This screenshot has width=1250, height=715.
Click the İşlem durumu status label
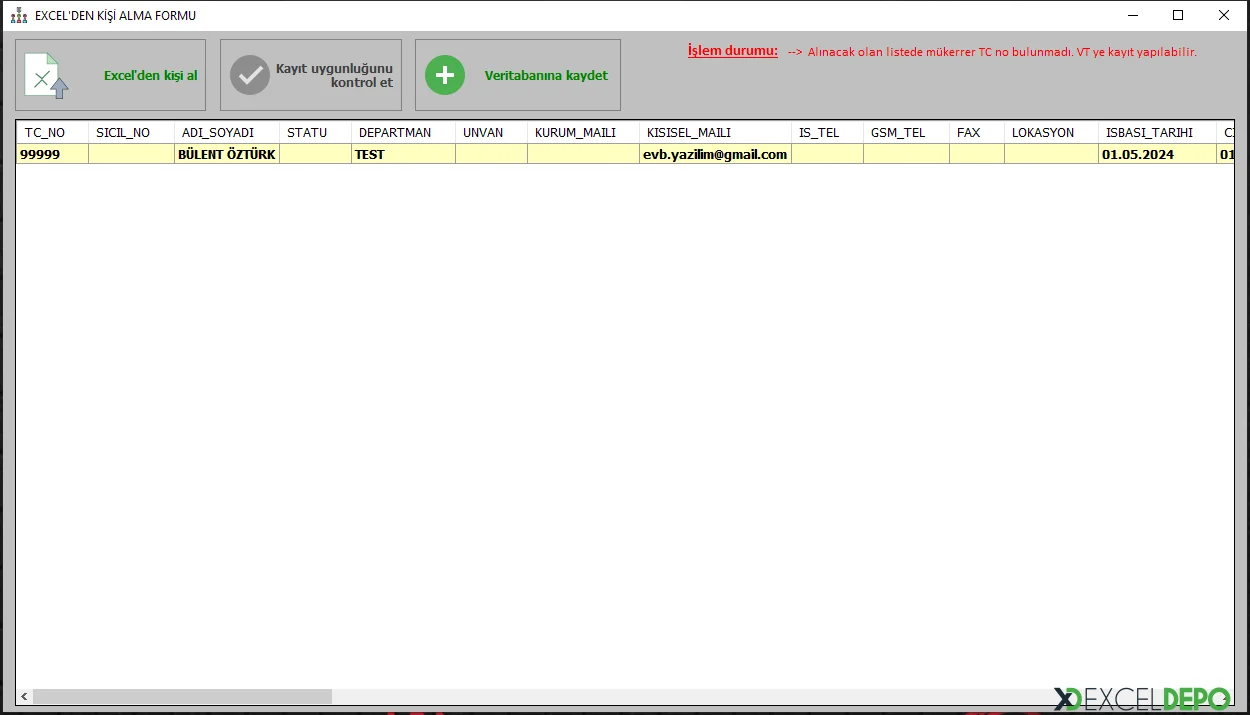tap(732, 50)
